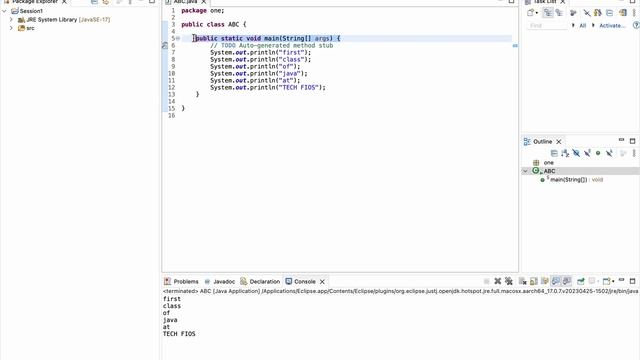This screenshot has width=640, height=360.
Task: Collapse the Session1 project tree
Action: (4, 11)
